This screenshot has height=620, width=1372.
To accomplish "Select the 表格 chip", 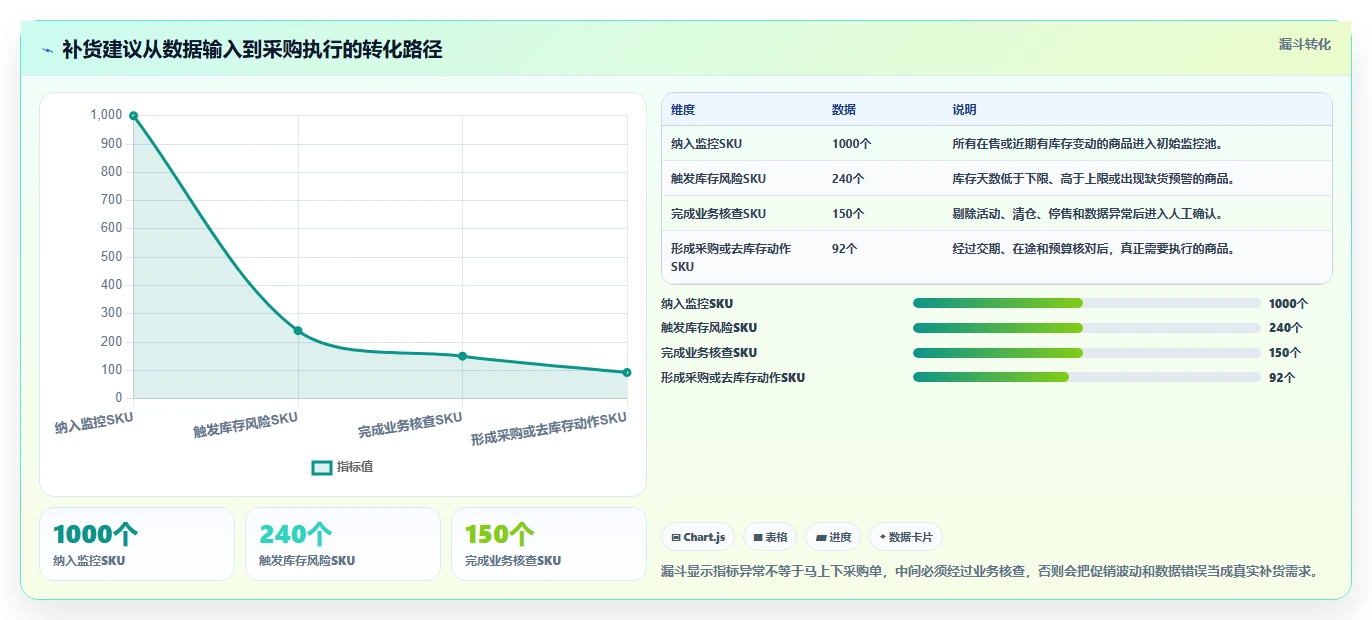I will click(770, 537).
